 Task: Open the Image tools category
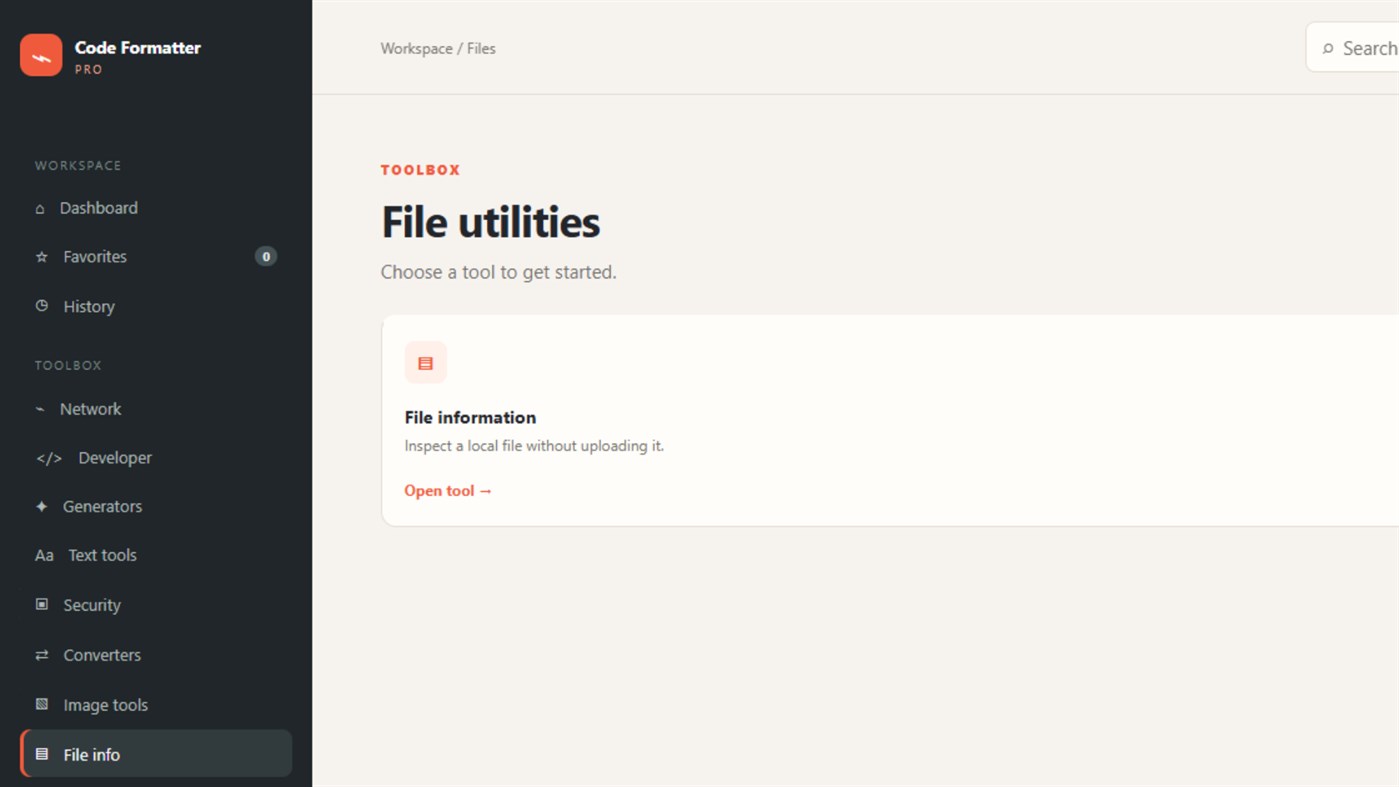coord(156,705)
